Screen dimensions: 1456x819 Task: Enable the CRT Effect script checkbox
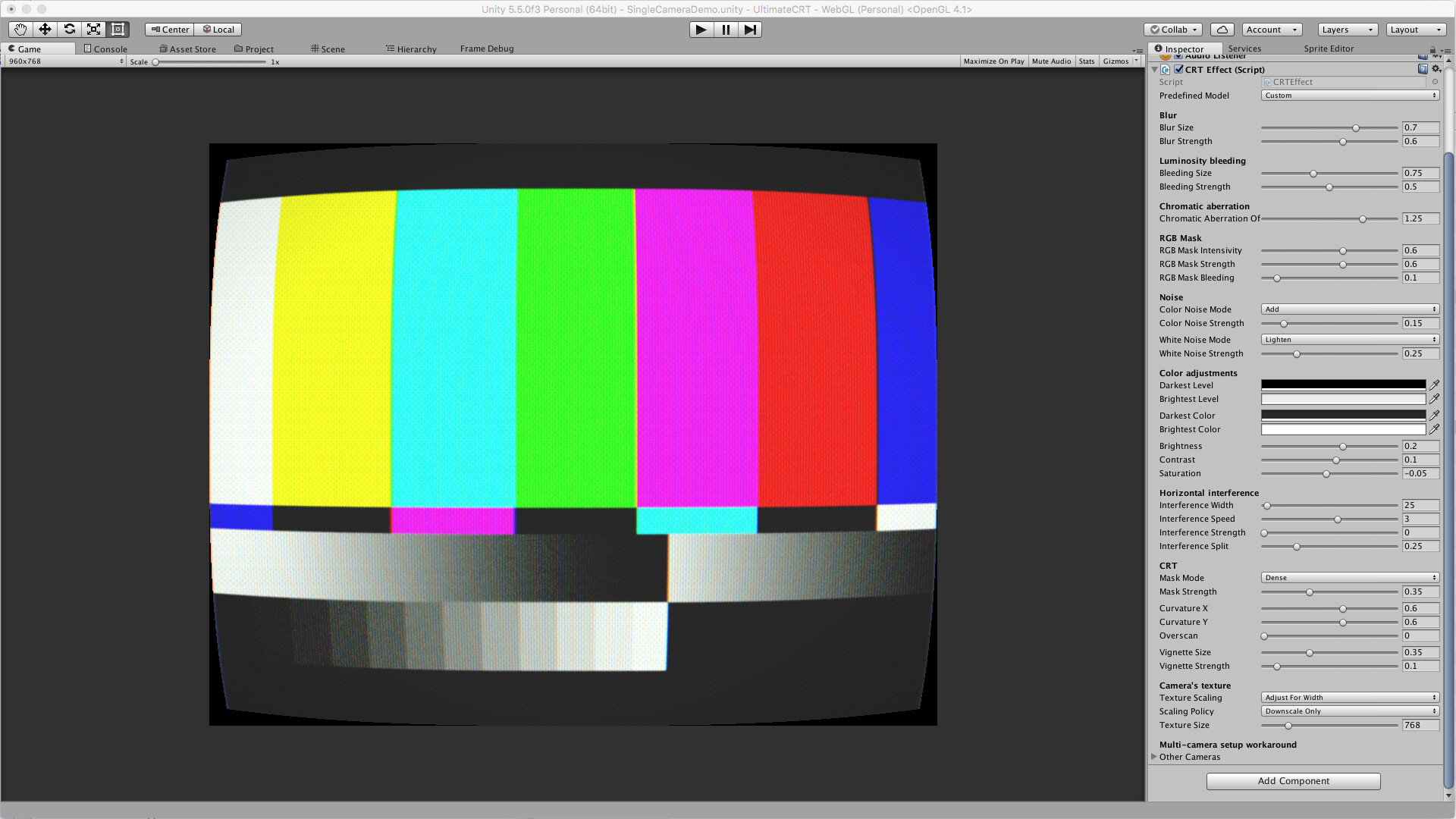click(1179, 68)
